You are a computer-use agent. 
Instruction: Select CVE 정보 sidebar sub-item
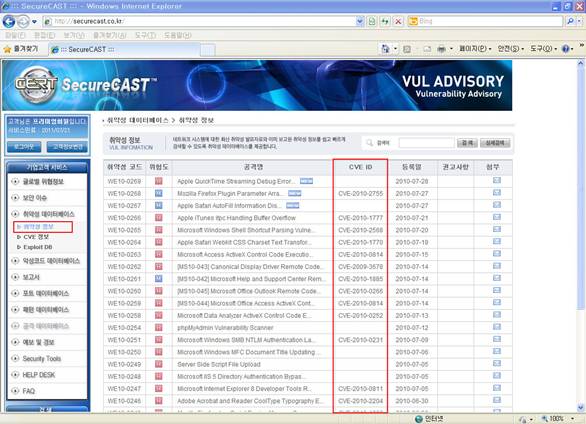click(x=36, y=237)
